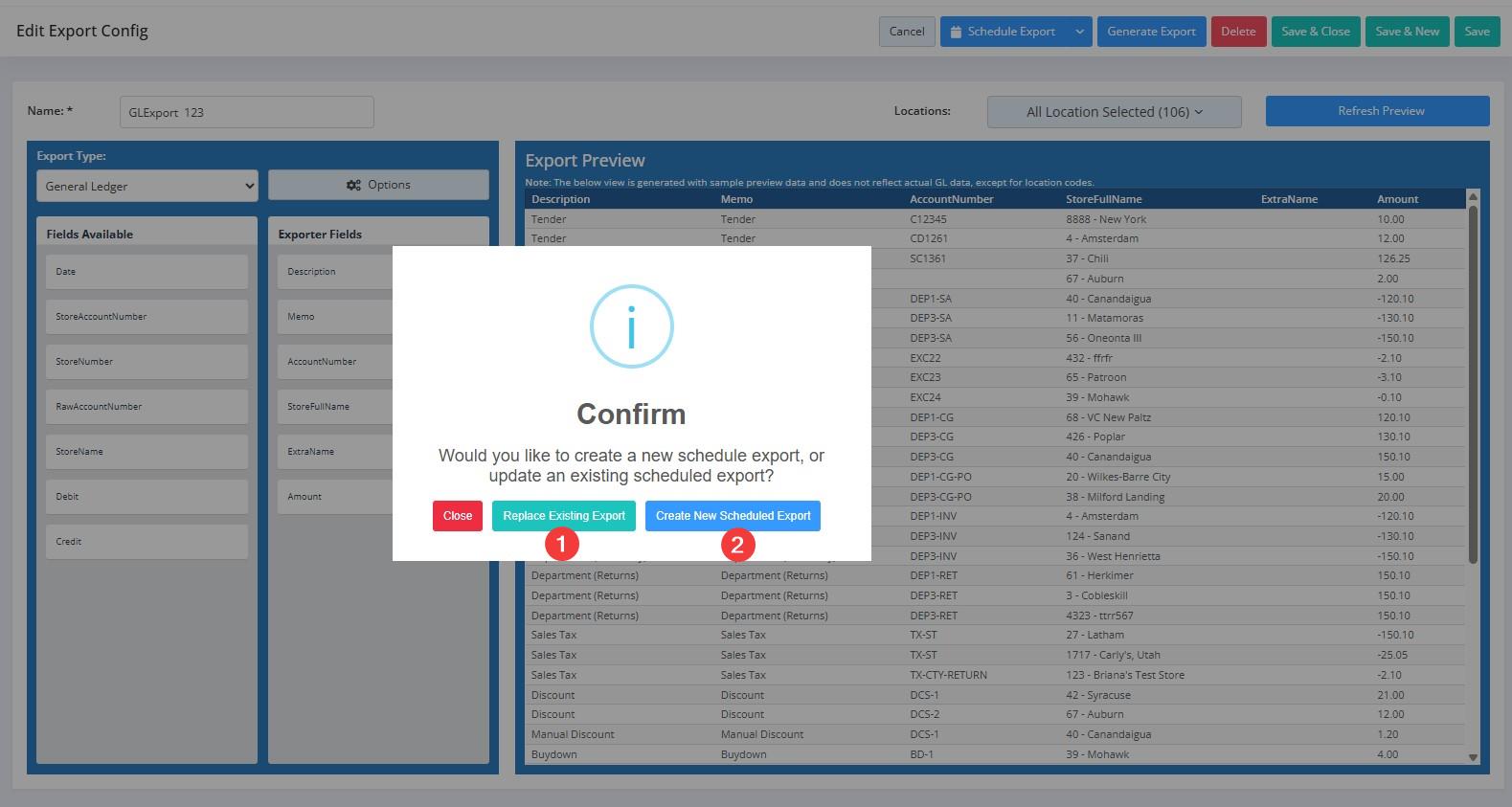Expand the Schedule Export dropdown arrow
Image resolution: width=1512 pixels, height=807 pixels.
point(1079,32)
